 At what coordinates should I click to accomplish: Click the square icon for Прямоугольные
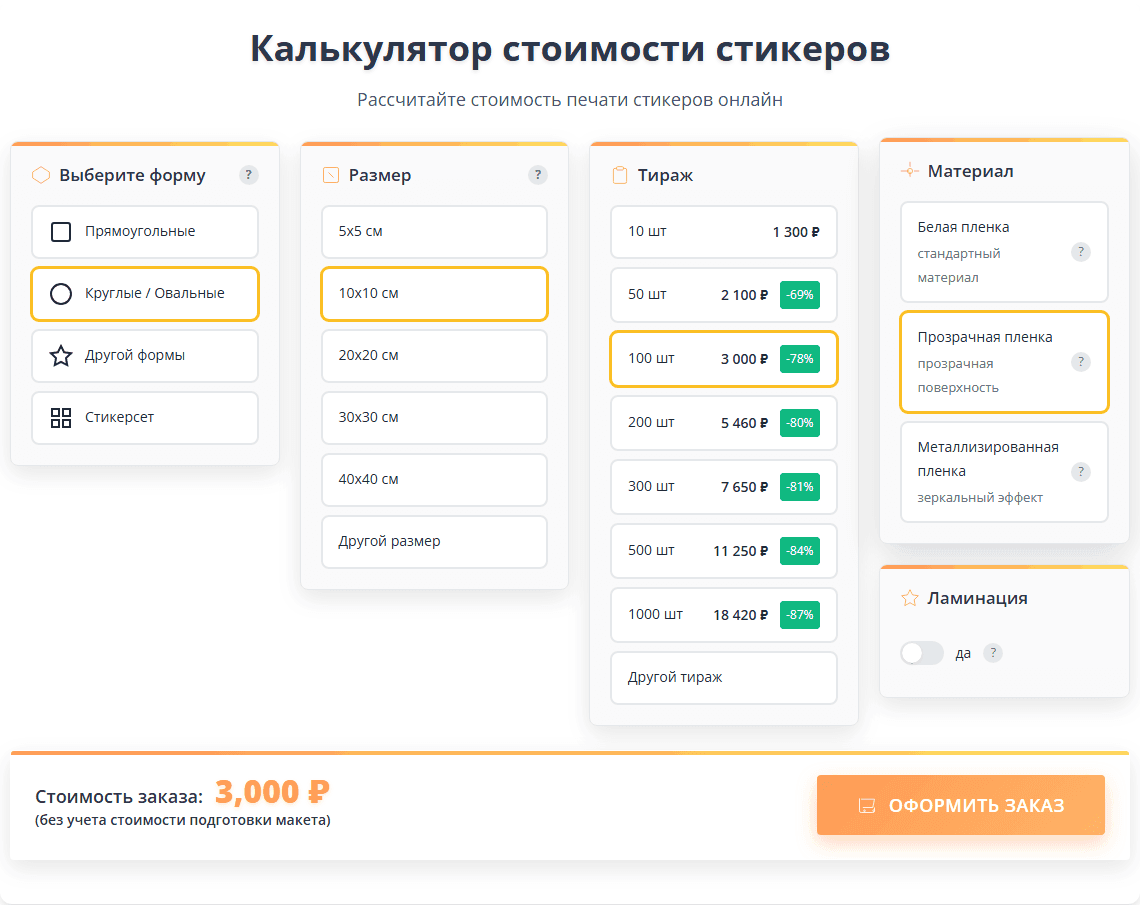click(x=61, y=232)
